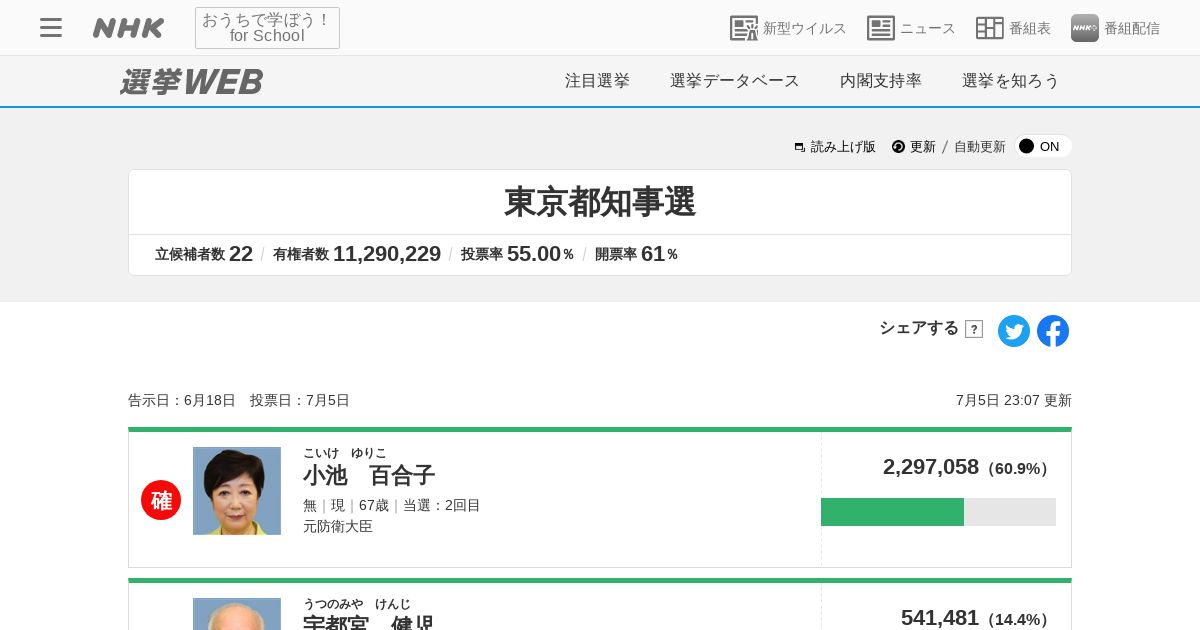Open おうちで学ぼう for School banner
This screenshot has height=630, width=1200.
tap(267, 28)
